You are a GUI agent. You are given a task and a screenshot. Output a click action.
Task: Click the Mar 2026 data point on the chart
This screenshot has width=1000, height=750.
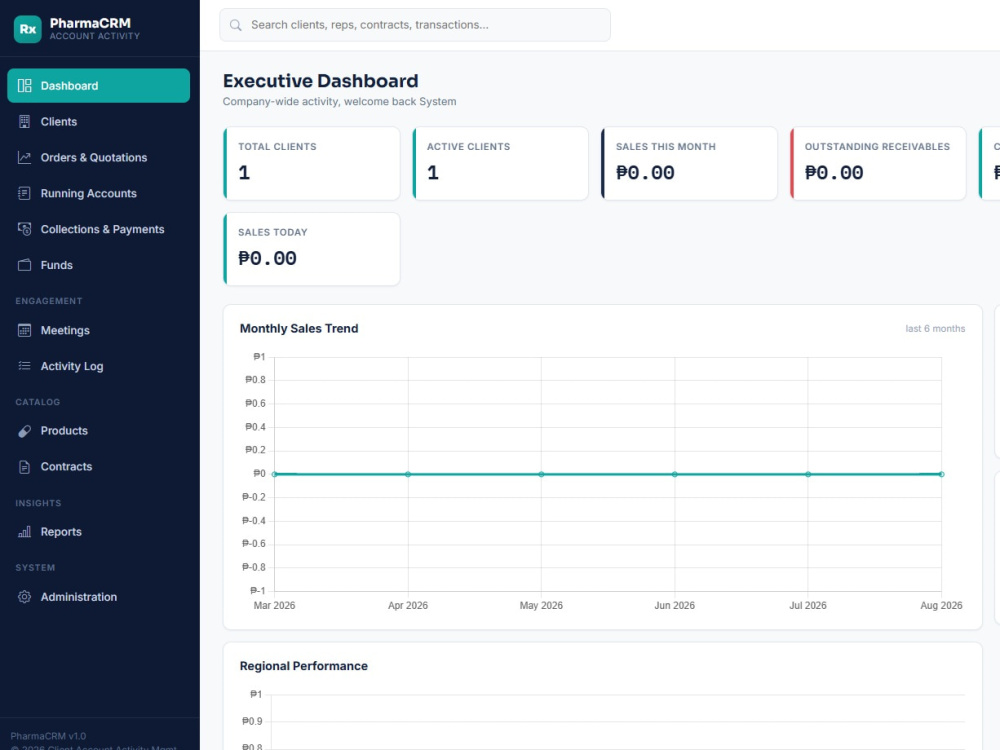coord(274,474)
